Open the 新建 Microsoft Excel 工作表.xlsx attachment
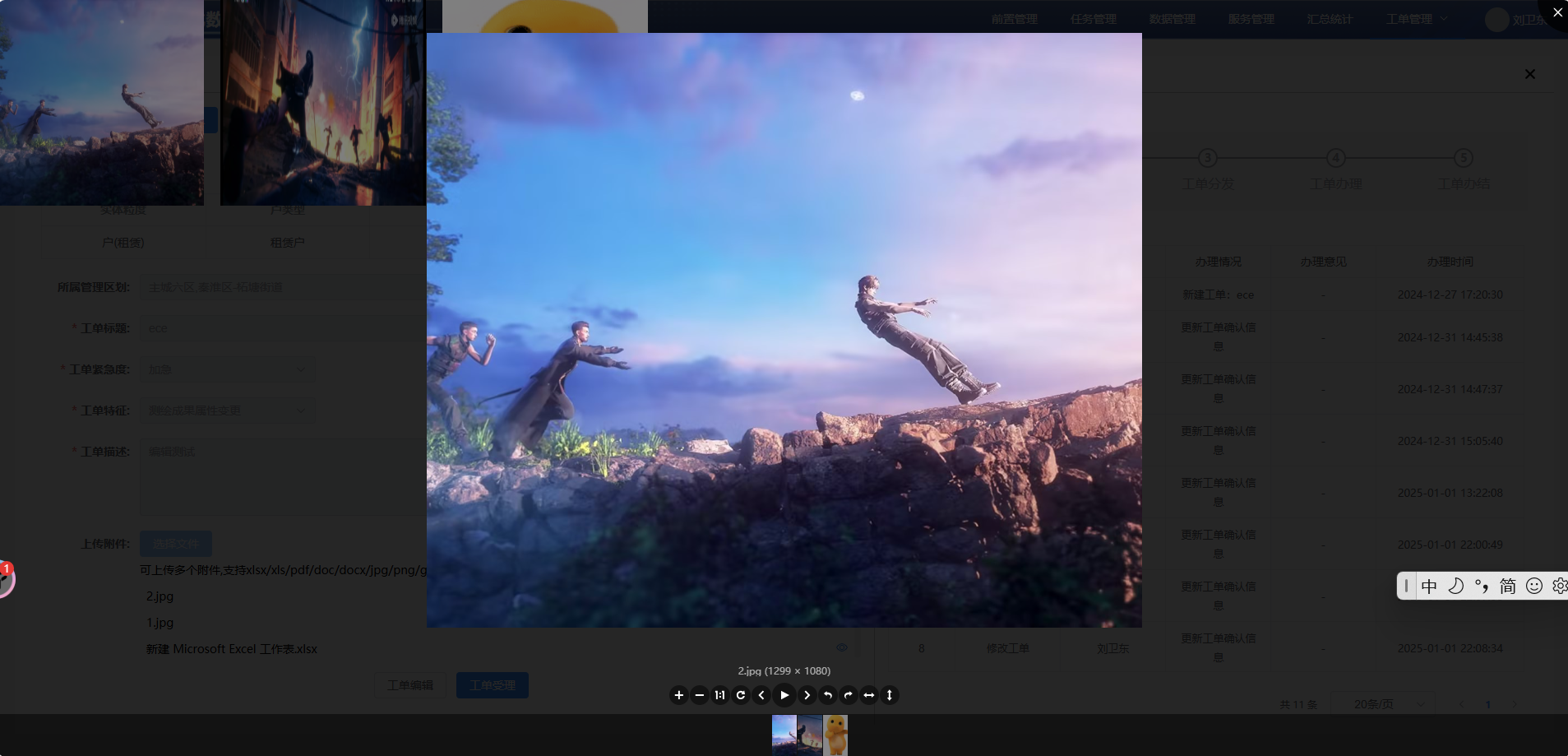Screen dimensions: 1568x756 [x=232, y=649]
